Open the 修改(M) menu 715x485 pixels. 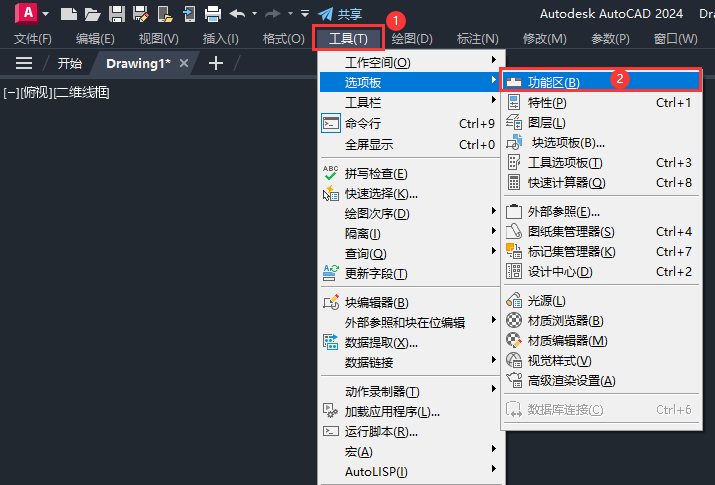tap(544, 39)
